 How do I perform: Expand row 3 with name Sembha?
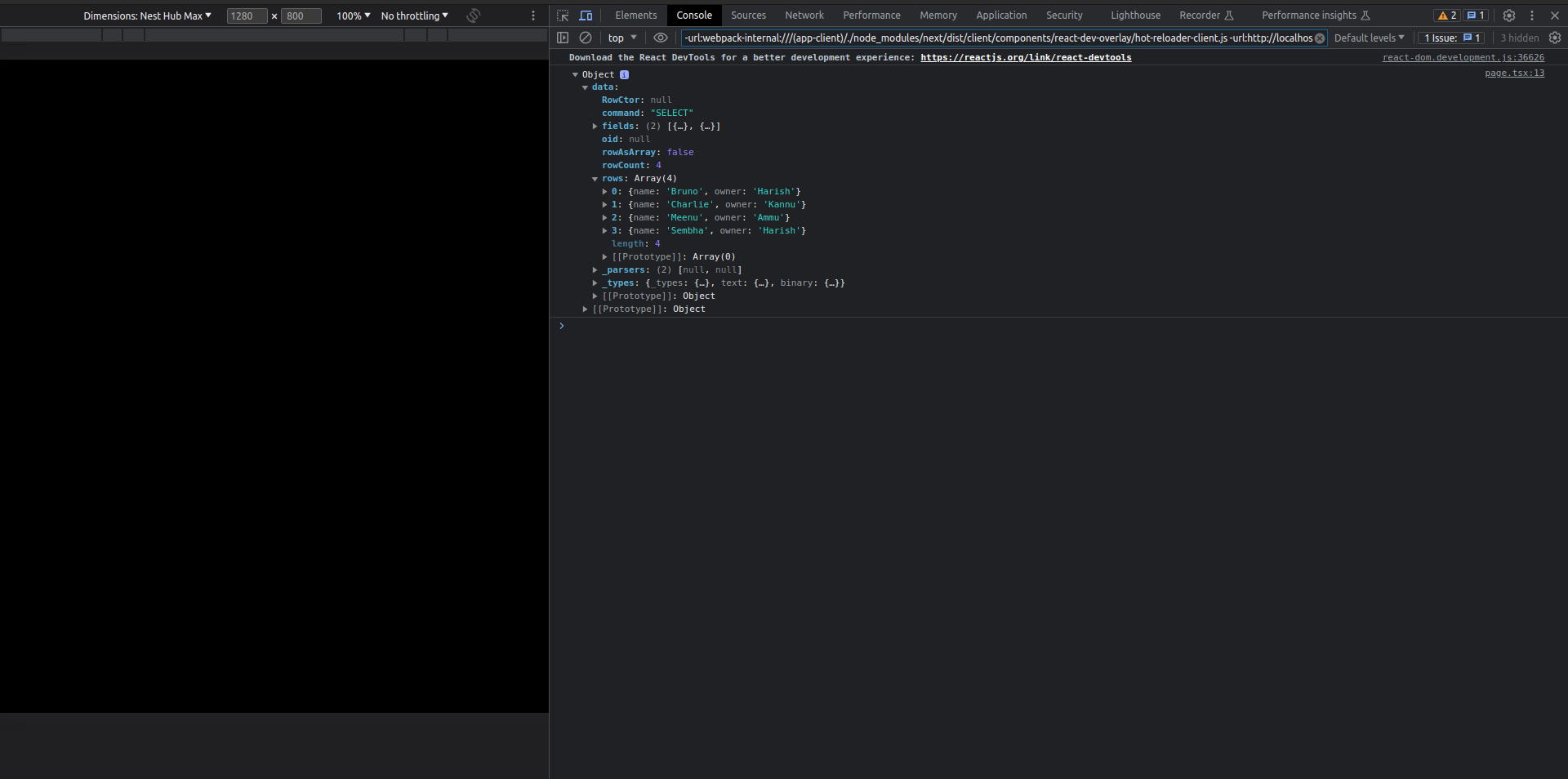pos(604,231)
